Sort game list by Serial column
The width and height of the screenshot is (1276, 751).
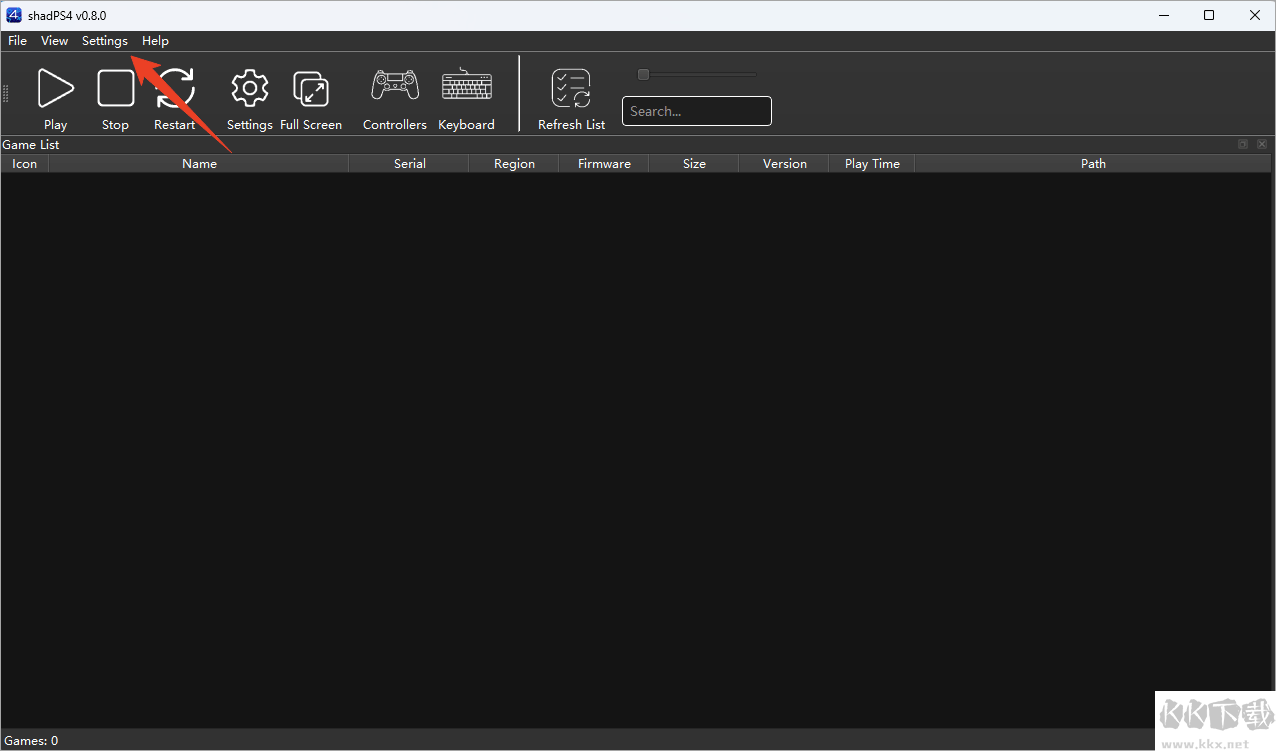pos(409,164)
